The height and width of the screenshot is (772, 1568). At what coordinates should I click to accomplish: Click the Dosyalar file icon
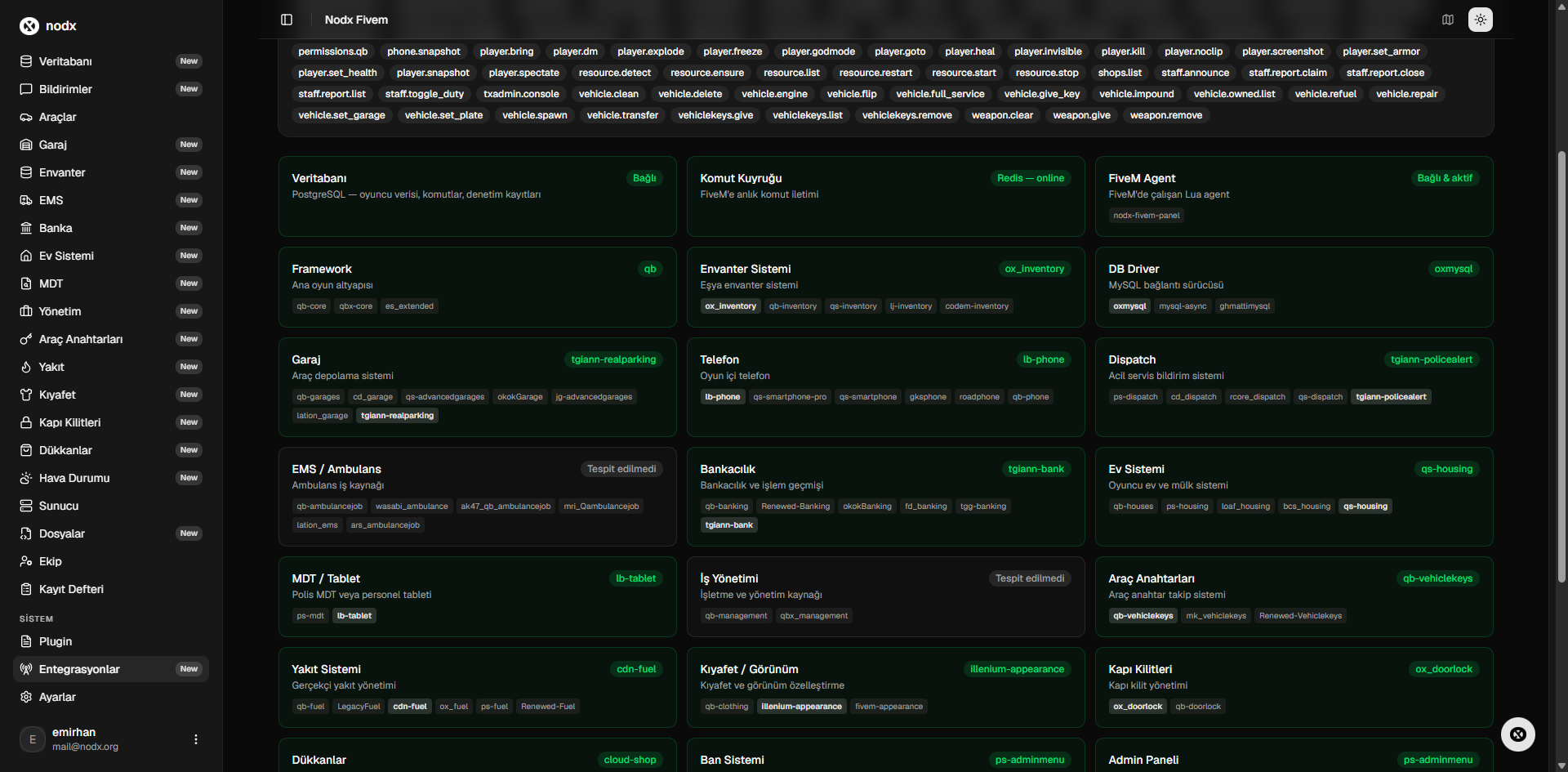pos(26,533)
